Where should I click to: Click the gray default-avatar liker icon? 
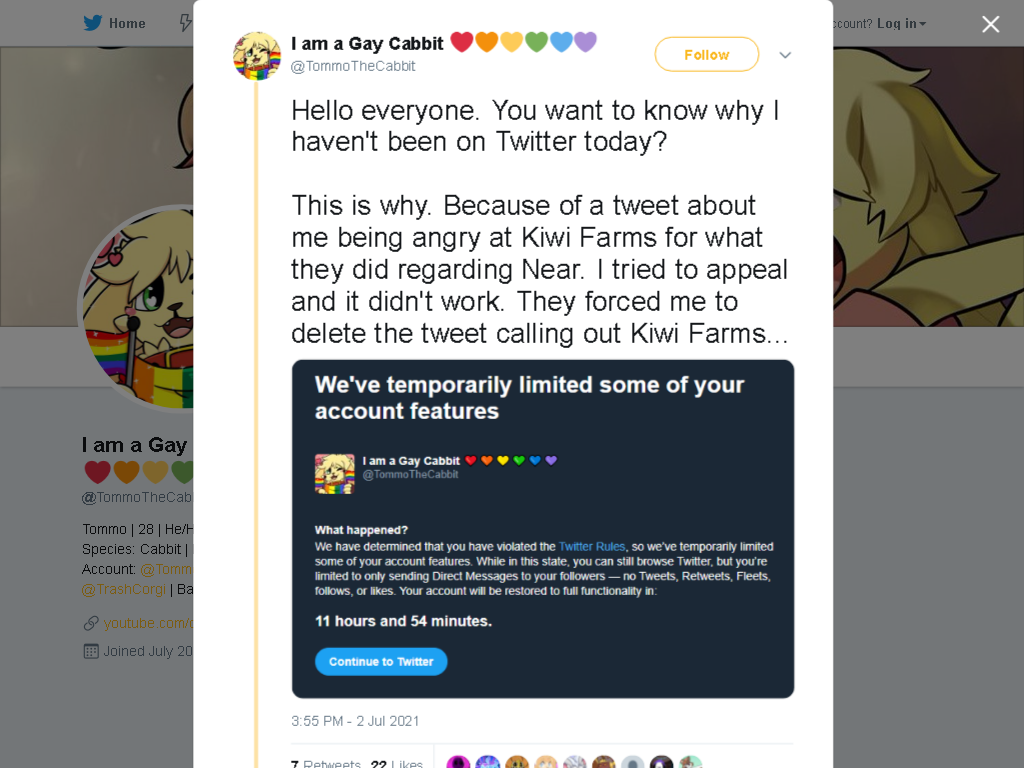pos(632,762)
